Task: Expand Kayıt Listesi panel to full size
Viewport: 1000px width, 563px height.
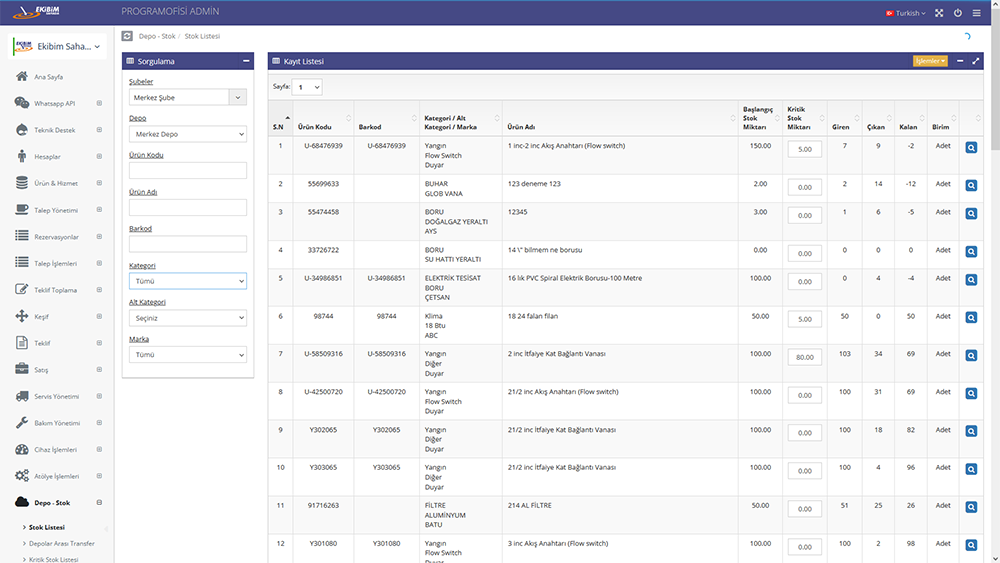Action: (x=976, y=61)
